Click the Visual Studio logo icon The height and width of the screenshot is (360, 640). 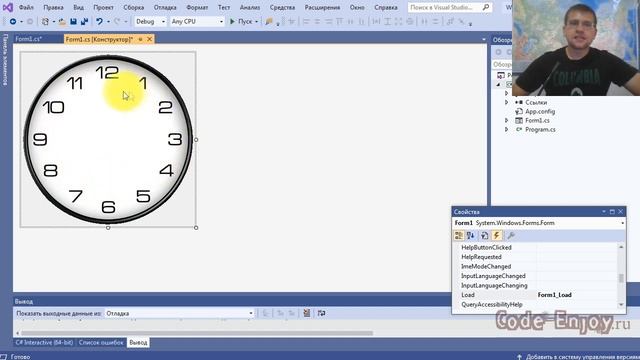[x=7, y=7]
